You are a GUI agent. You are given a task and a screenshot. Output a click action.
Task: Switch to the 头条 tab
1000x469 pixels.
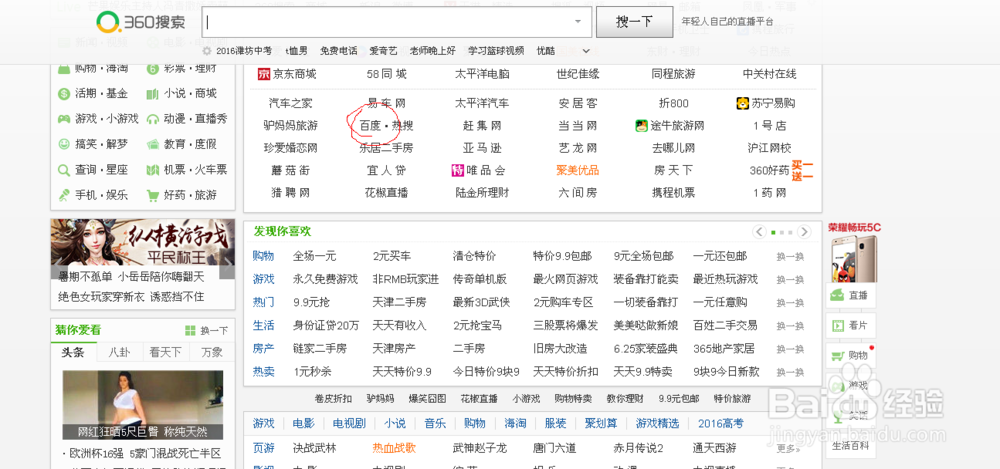point(73,352)
